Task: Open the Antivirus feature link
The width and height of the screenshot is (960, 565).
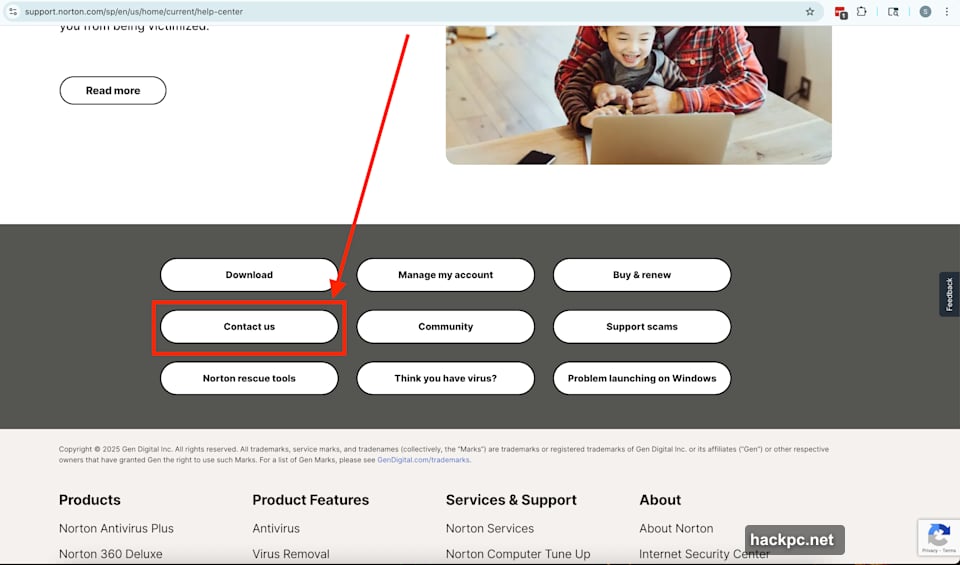Action: (276, 528)
